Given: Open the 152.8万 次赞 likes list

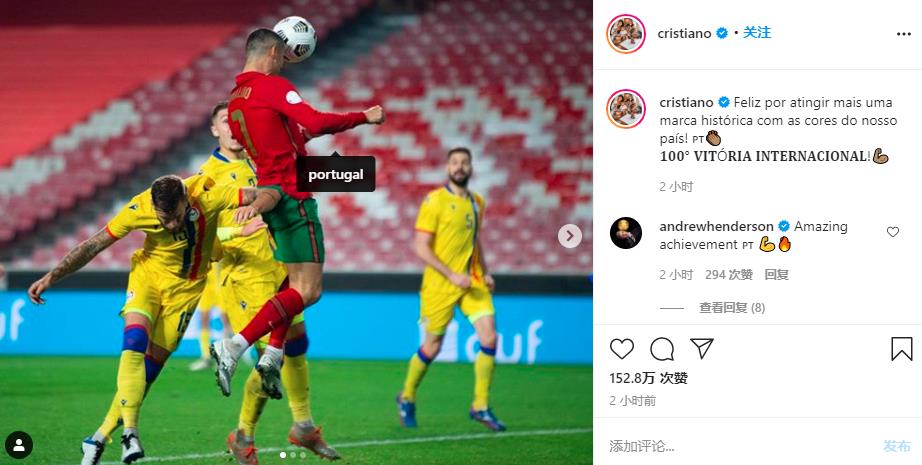Looking at the screenshot, I should click(x=649, y=378).
